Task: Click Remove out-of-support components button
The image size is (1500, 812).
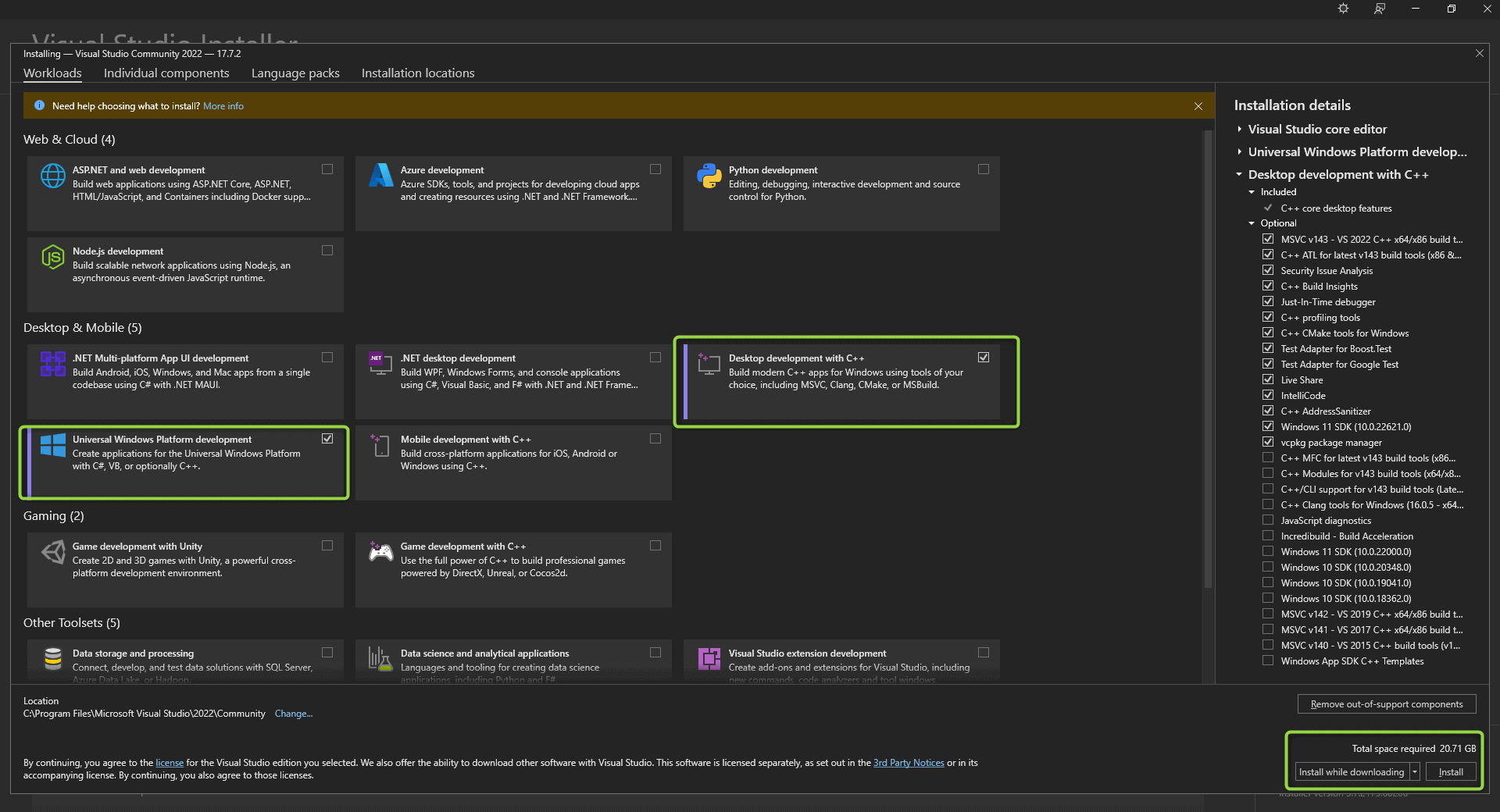Action: (1387, 704)
